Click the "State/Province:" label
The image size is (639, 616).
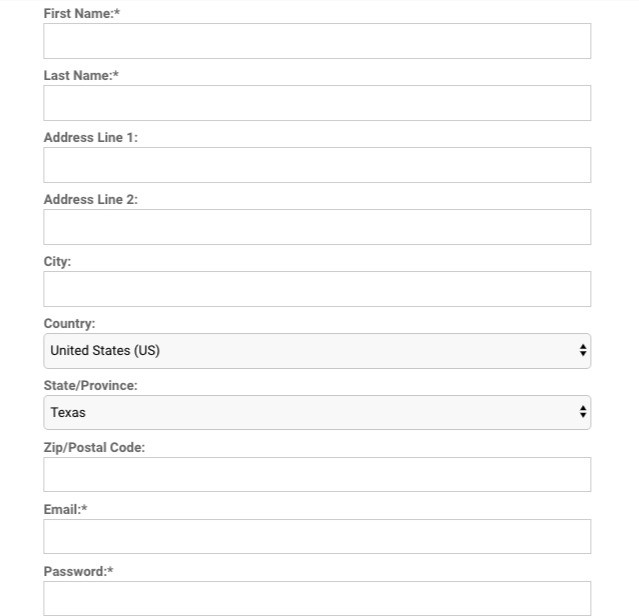click(x=90, y=386)
